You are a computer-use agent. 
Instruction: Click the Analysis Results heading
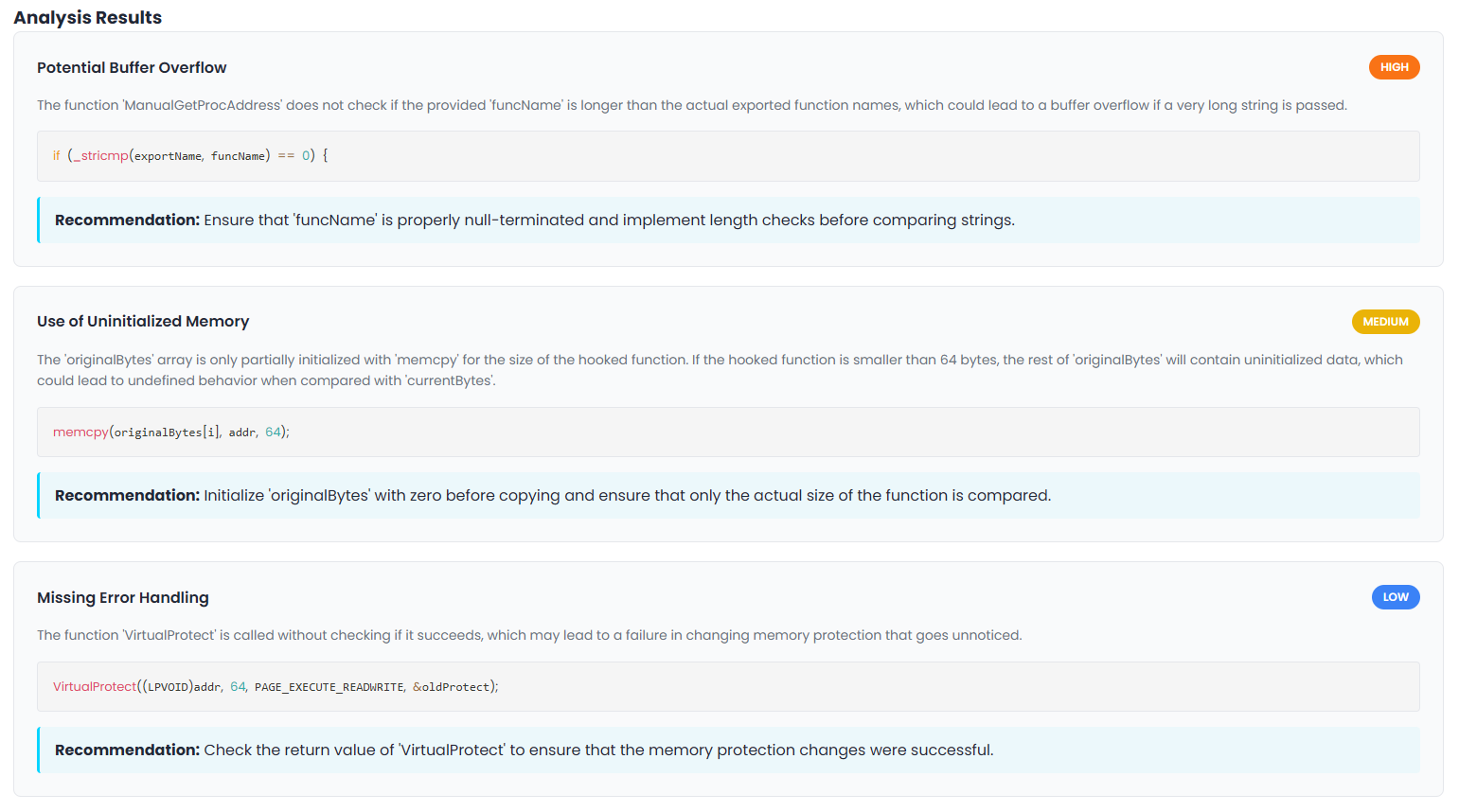click(88, 18)
